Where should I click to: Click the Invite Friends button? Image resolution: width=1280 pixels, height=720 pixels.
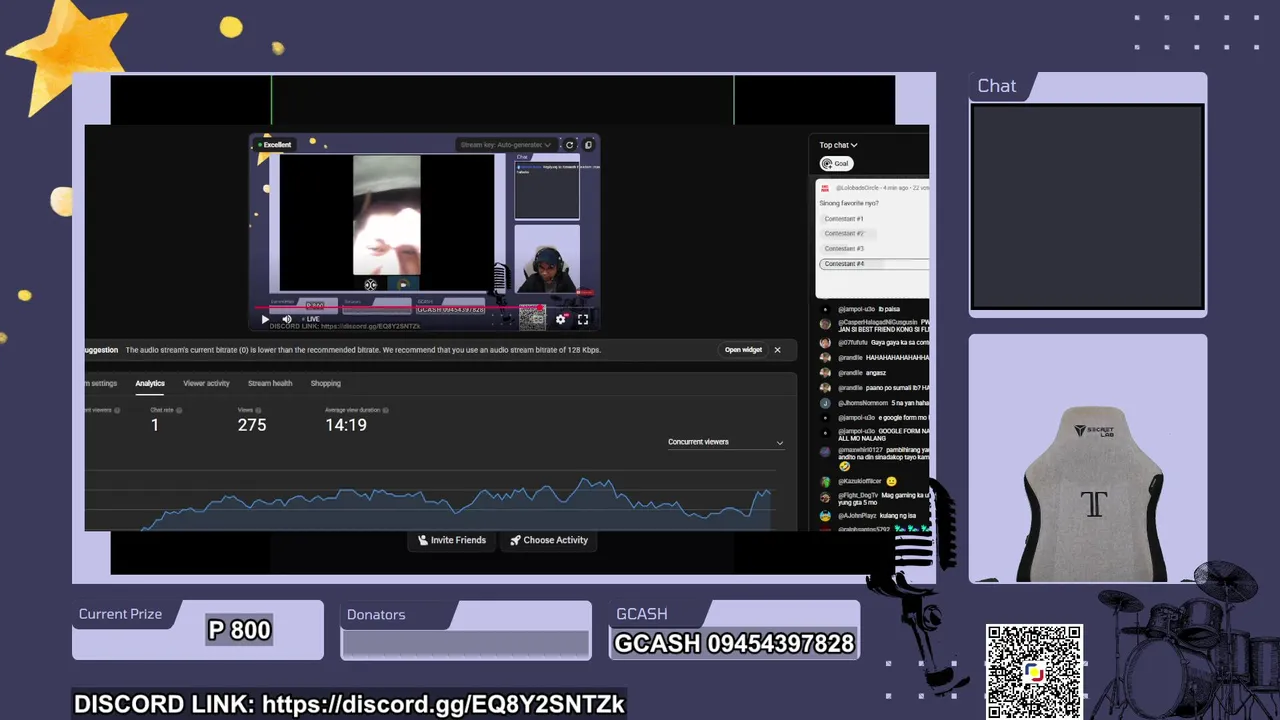point(452,540)
